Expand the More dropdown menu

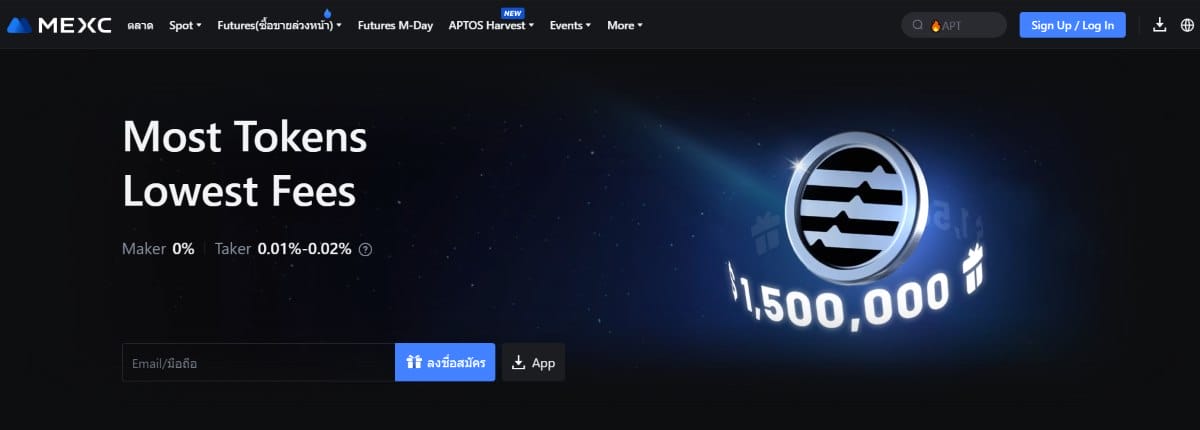(625, 25)
